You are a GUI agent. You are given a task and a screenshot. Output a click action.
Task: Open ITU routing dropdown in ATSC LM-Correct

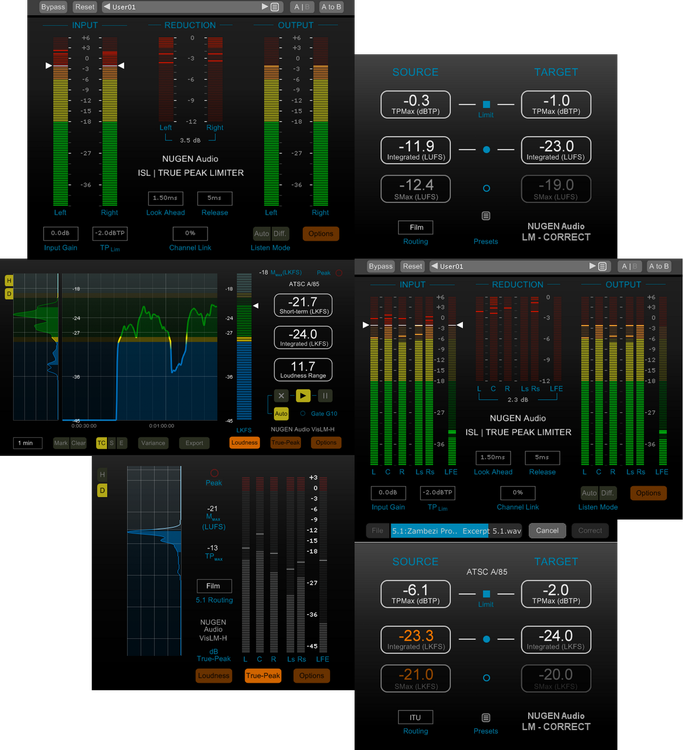416,717
